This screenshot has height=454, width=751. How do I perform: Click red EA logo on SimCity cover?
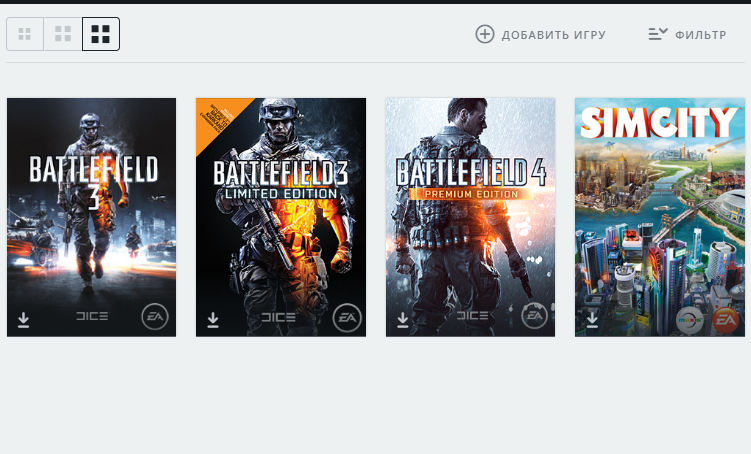click(x=726, y=319)
